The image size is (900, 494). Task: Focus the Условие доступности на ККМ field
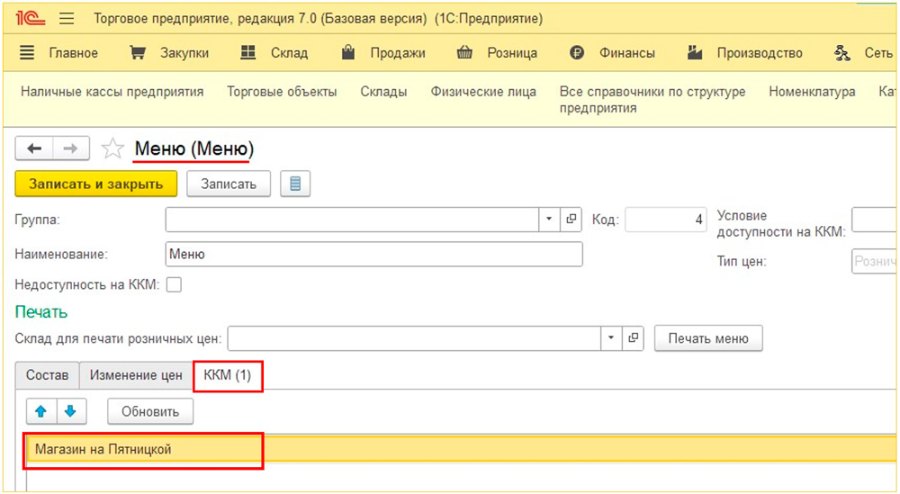(x=875, y=219)
